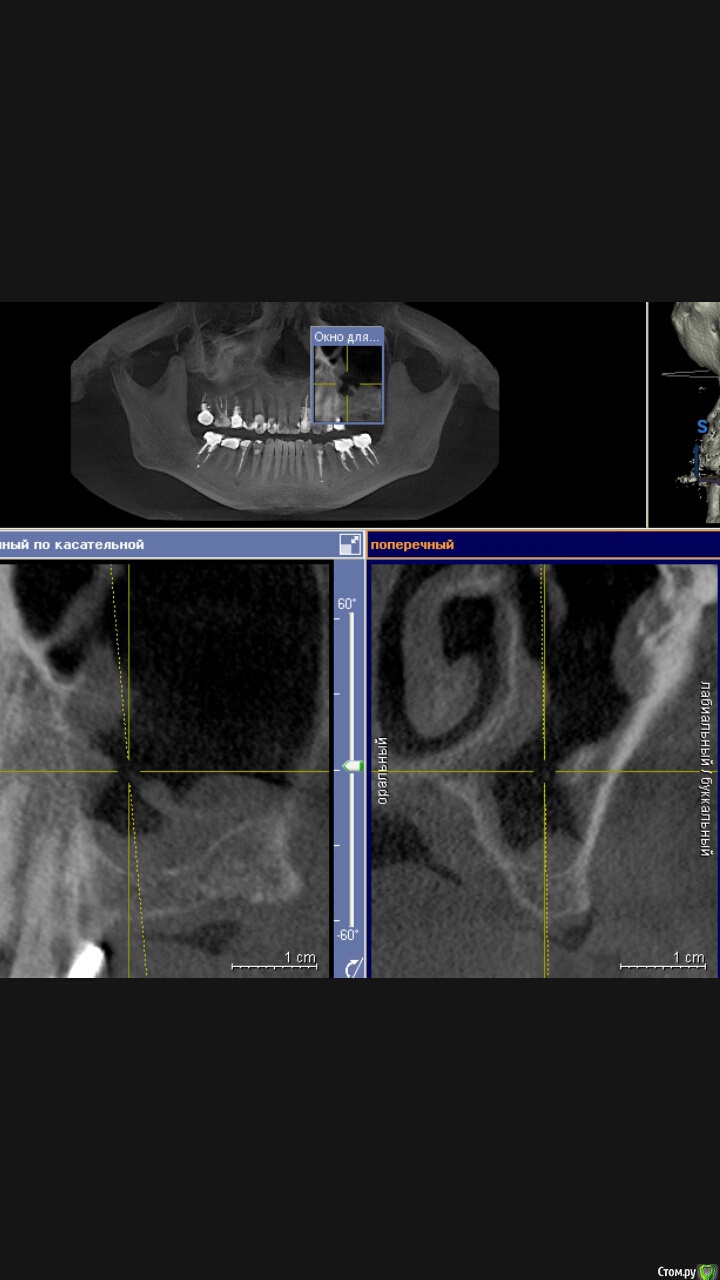This screenshot has height=1280, width=720.
Task: Click the -60° bottom end of slider
Action: pos(346,935)
